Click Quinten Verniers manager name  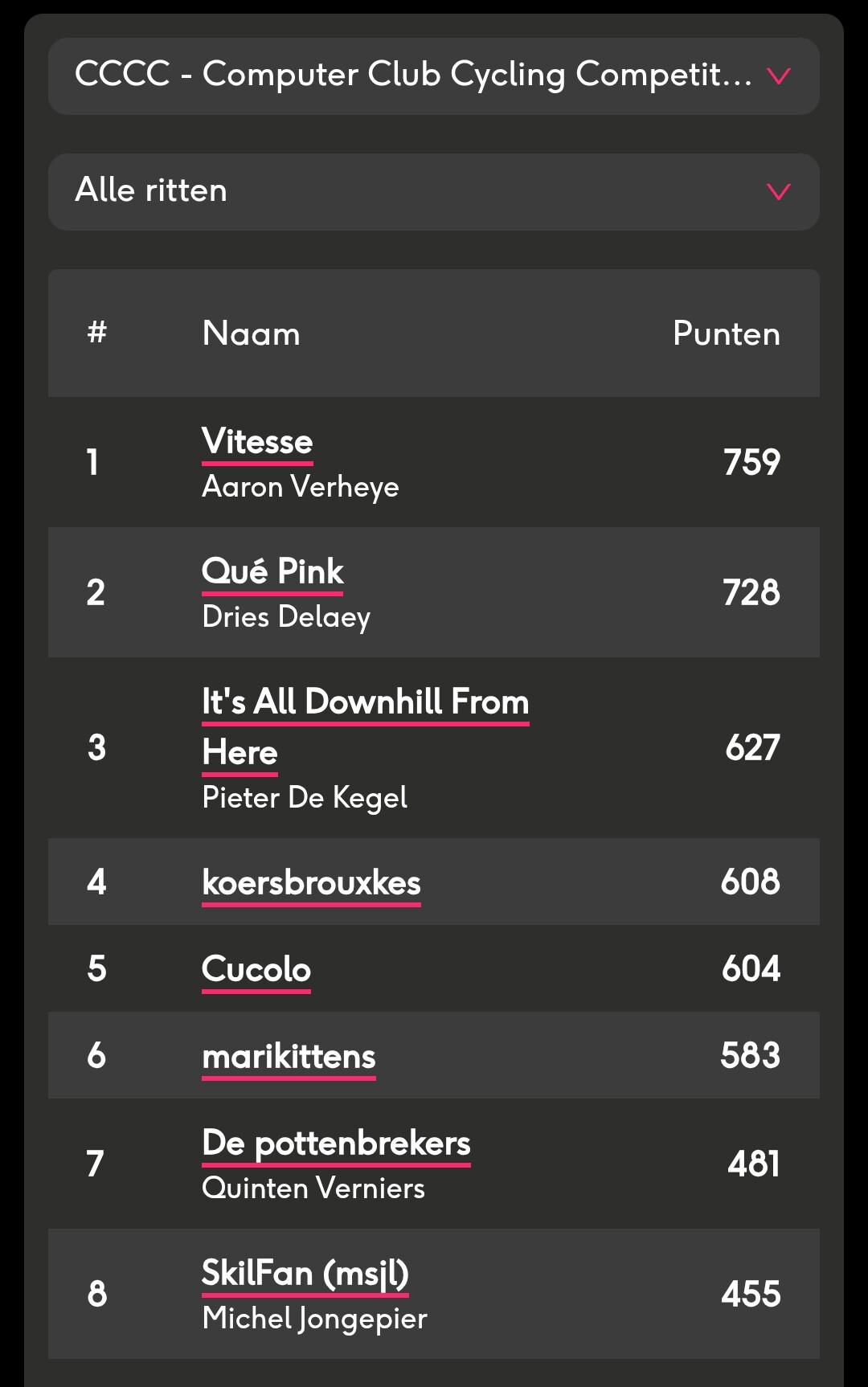point(313,1188)
